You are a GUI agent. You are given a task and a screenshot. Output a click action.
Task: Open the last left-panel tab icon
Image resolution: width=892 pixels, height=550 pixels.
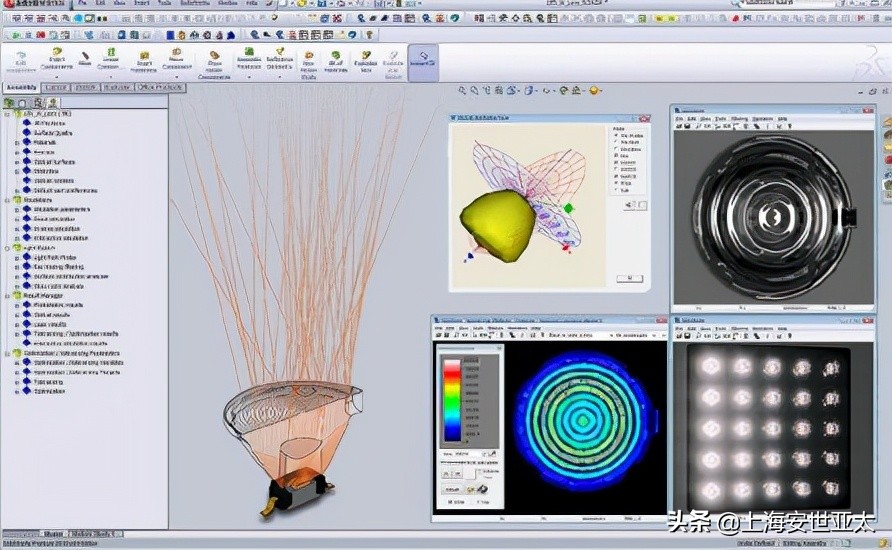[52, 103]
